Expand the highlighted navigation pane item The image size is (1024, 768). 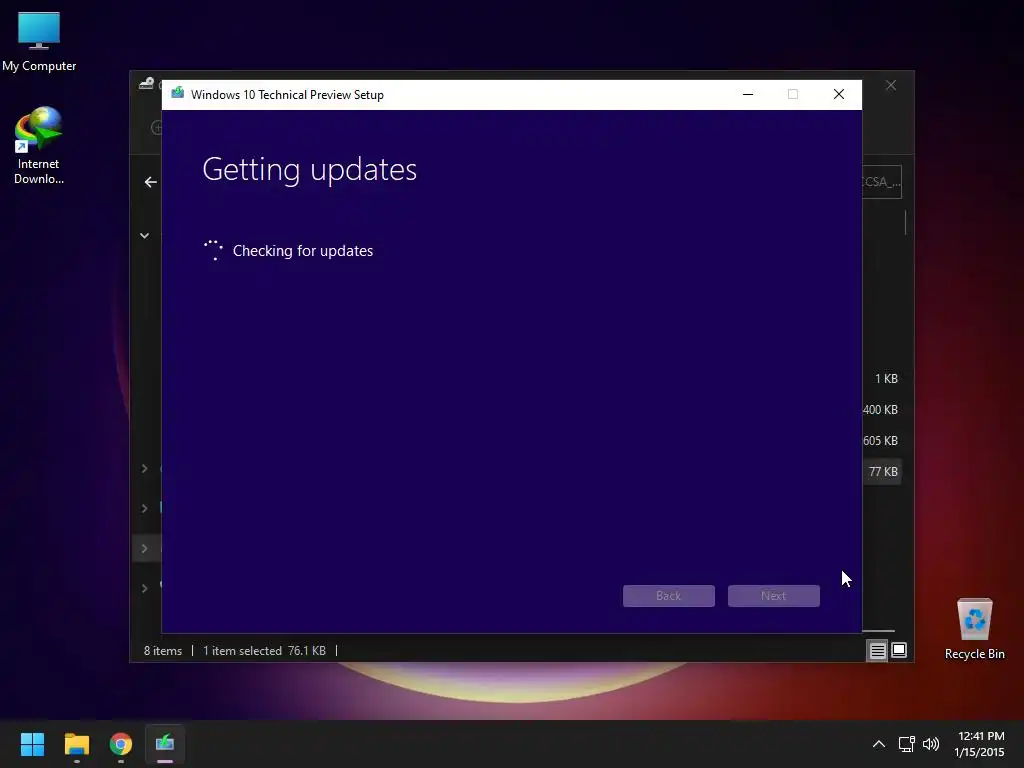(144, 549)
